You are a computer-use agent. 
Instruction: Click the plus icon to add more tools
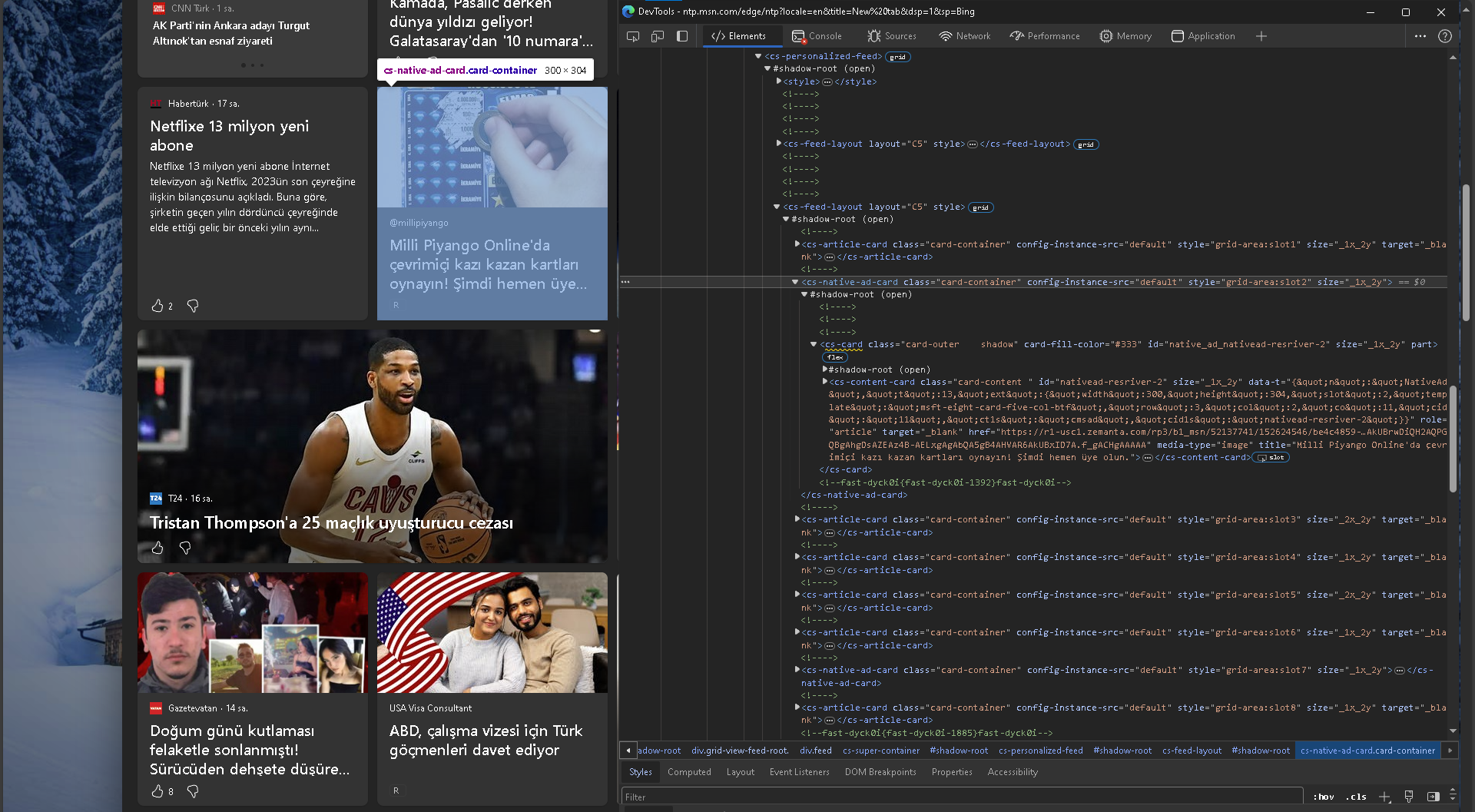[1261, 36]
